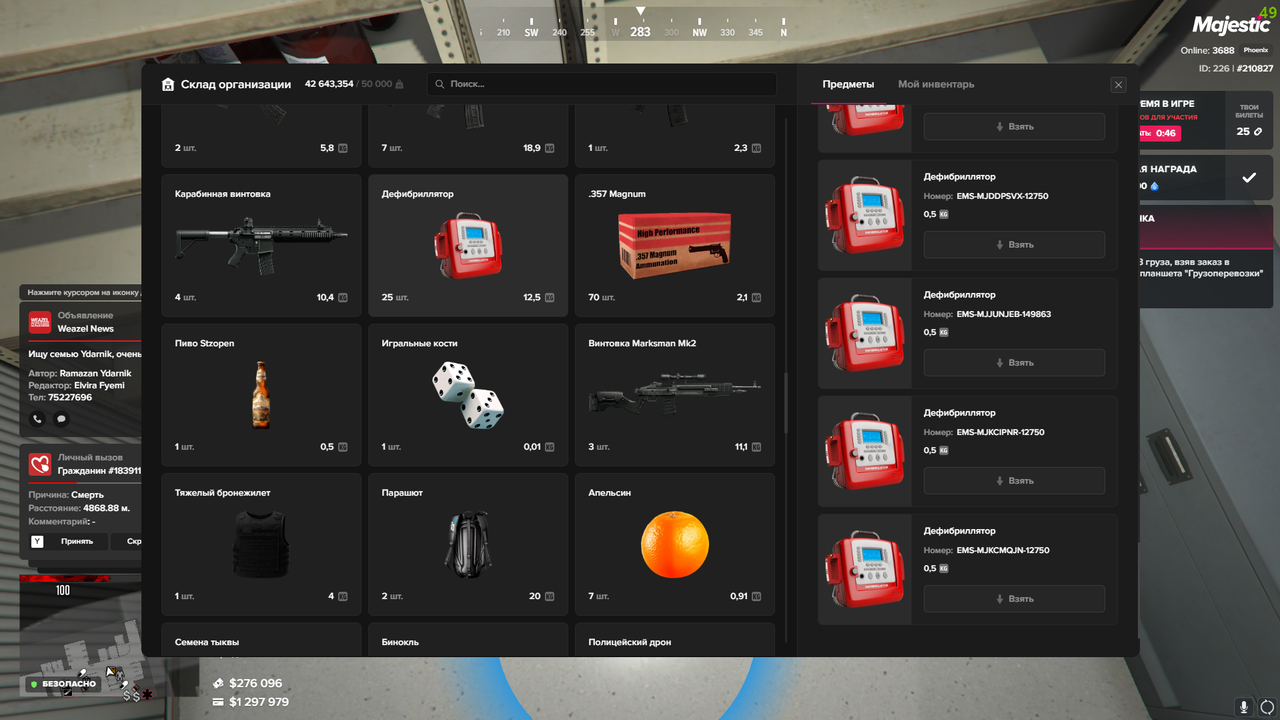Click the black armor vest image

(261, 544)
